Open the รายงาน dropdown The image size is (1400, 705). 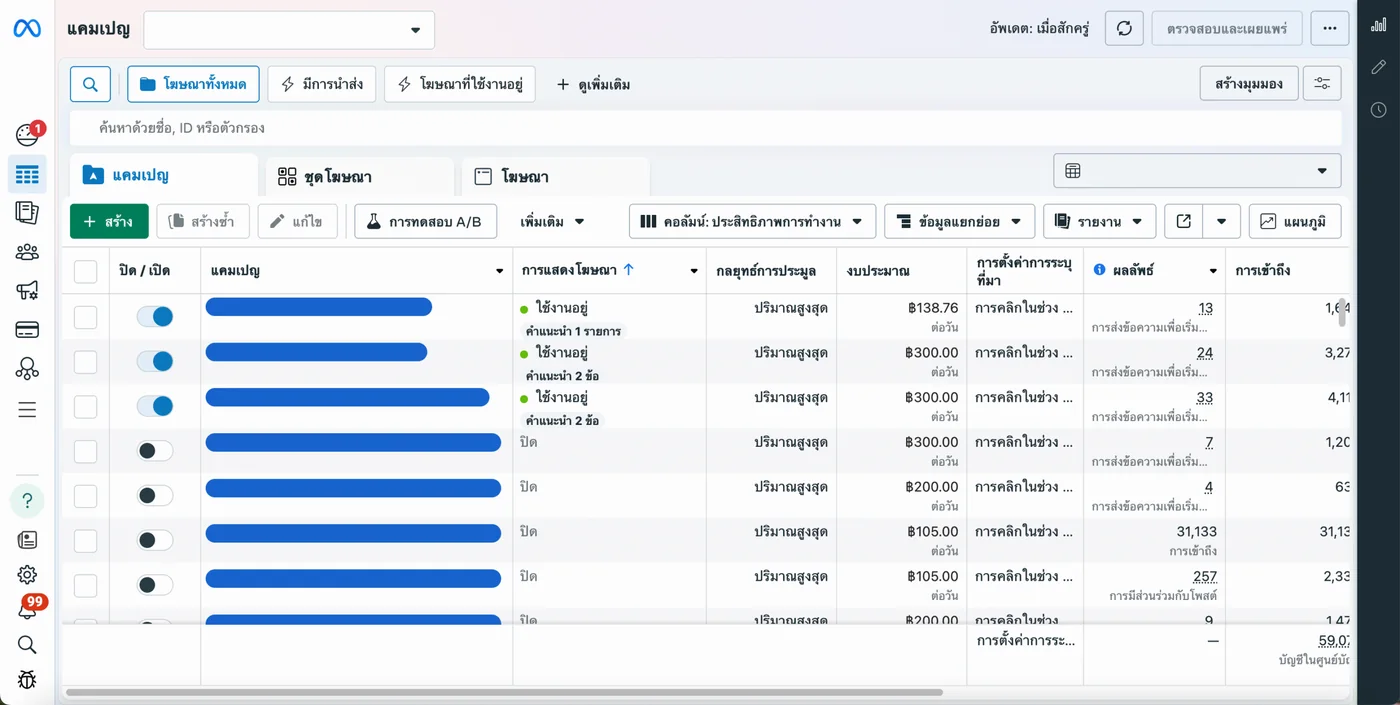(x=1099, y=221)
